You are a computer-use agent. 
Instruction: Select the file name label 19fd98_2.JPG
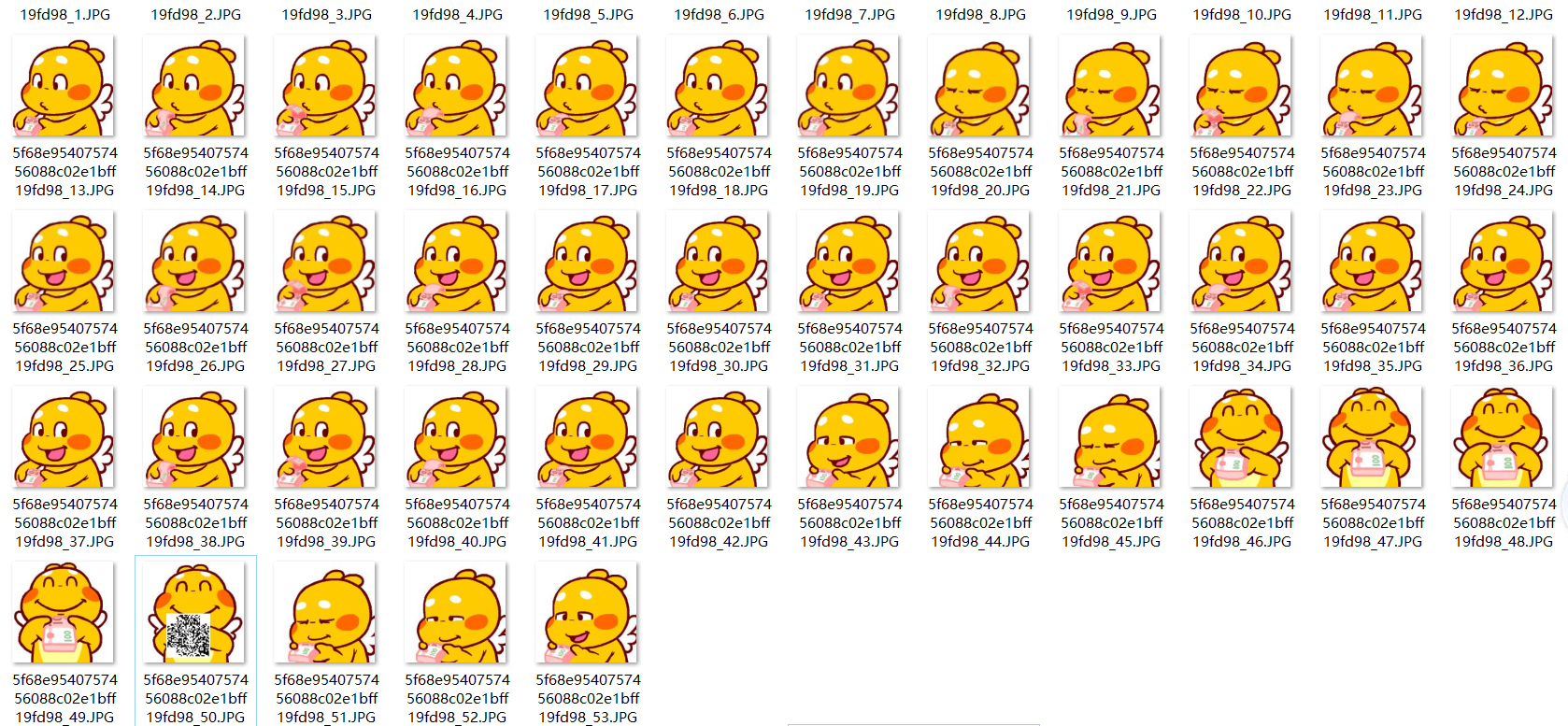pos(196,15)
